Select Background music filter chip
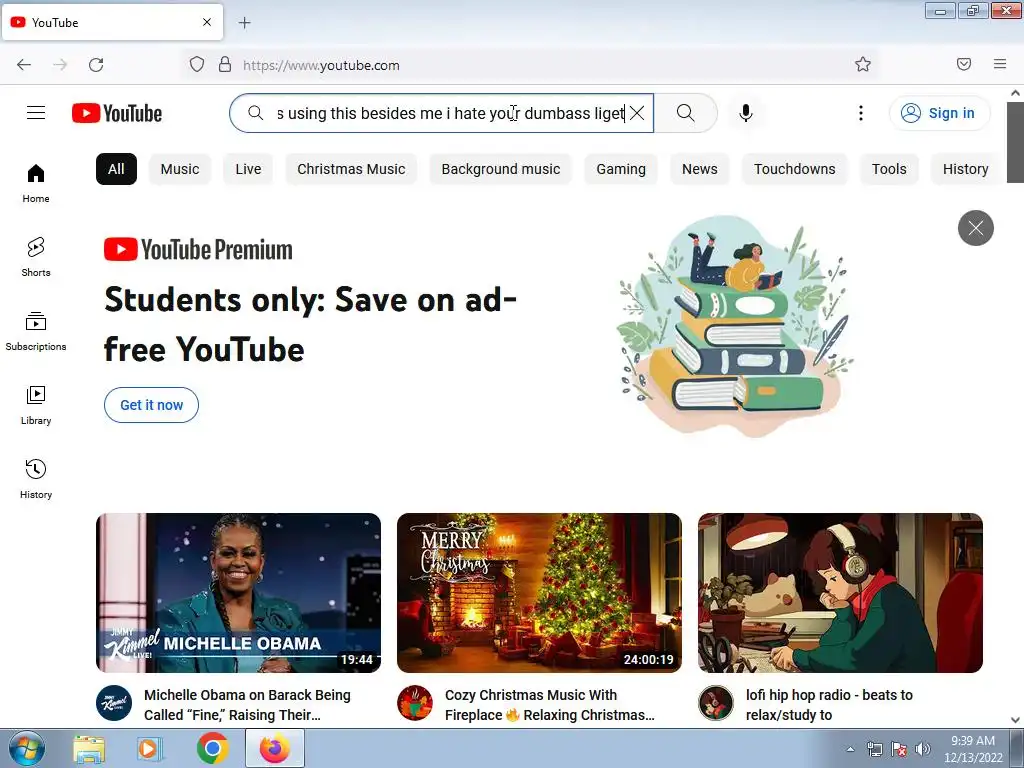The image size is (1024, 768). 501,169
